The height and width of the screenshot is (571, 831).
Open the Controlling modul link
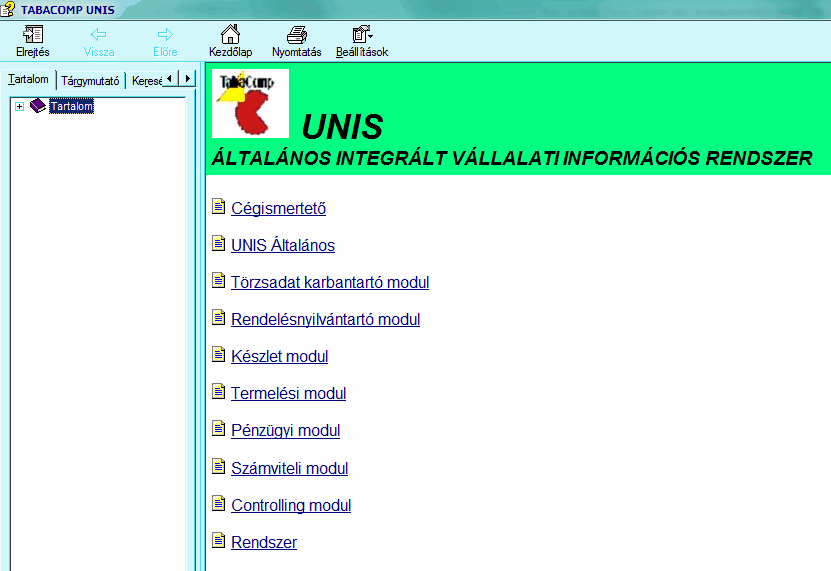point(291,505)
